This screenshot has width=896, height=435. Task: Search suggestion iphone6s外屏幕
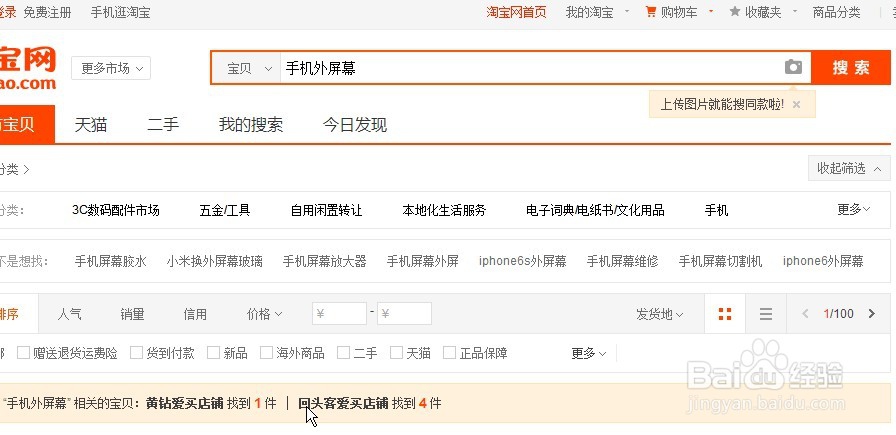523,261
